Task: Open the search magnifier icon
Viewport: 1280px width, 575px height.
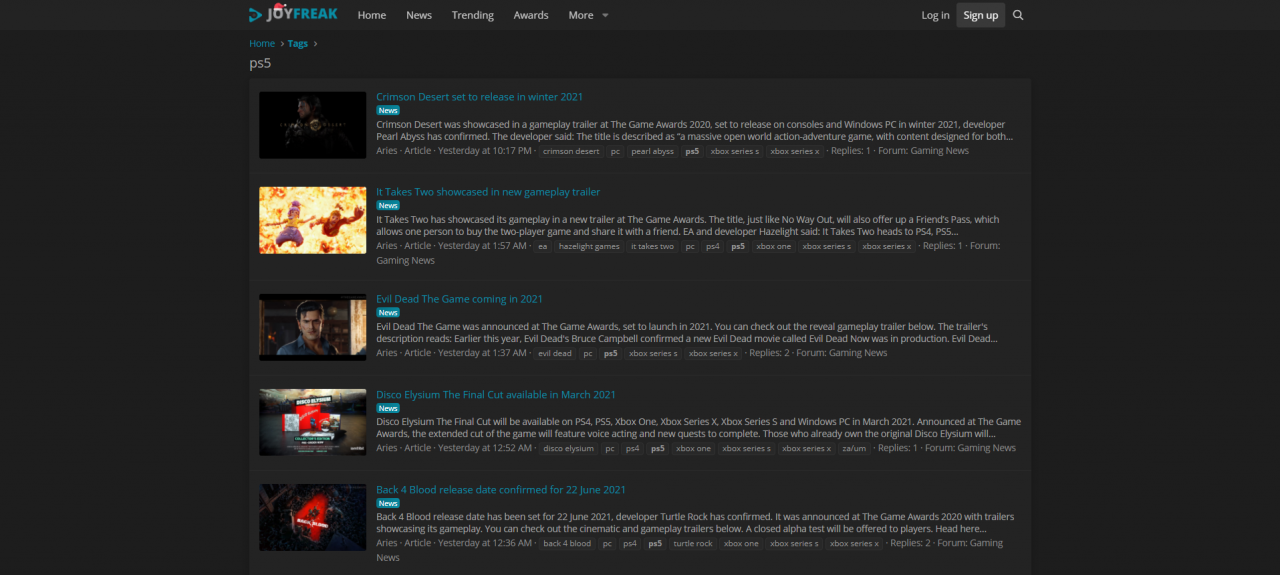Action: click(1018, 15)
